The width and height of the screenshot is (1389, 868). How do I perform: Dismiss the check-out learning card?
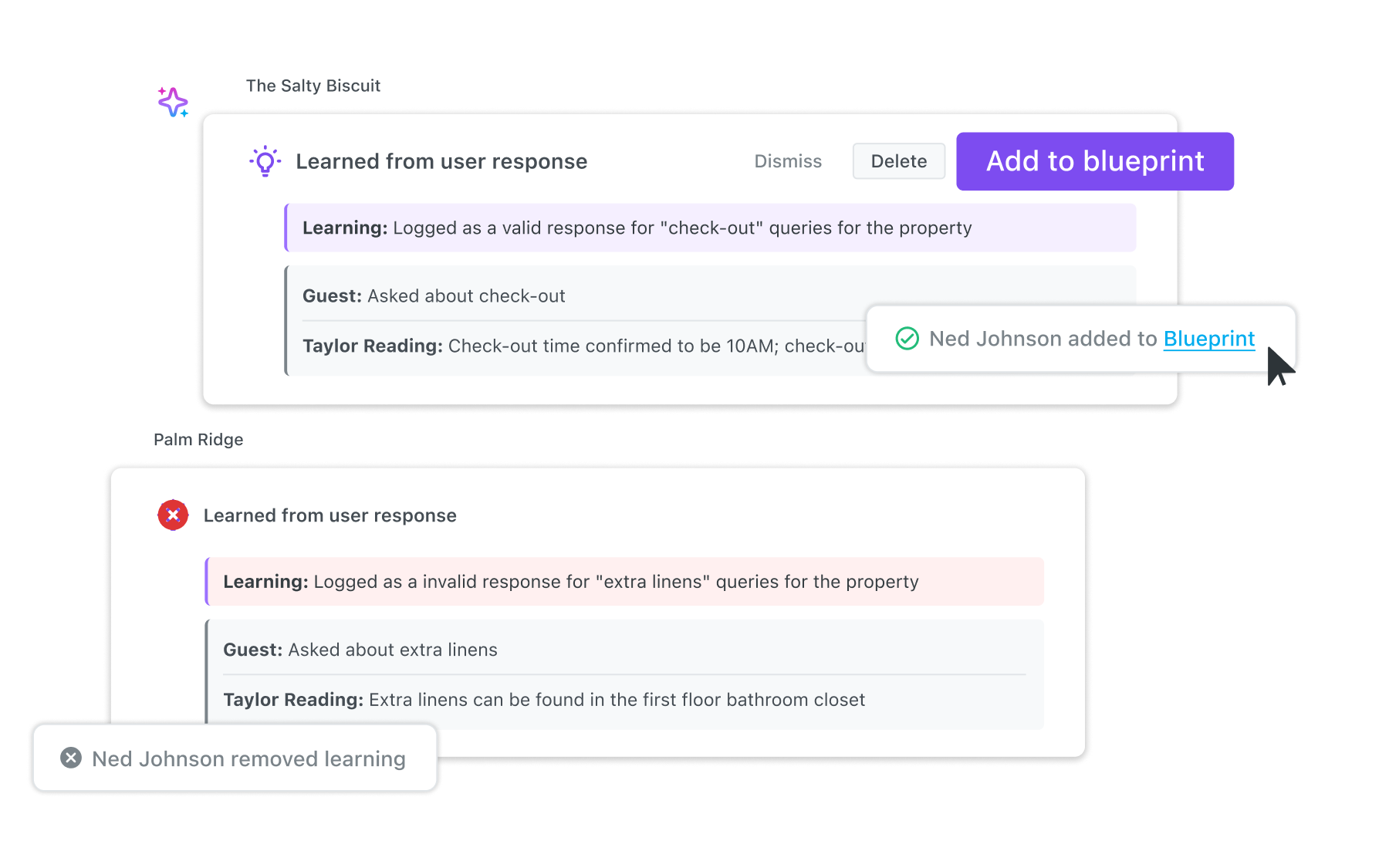point(787,161)
